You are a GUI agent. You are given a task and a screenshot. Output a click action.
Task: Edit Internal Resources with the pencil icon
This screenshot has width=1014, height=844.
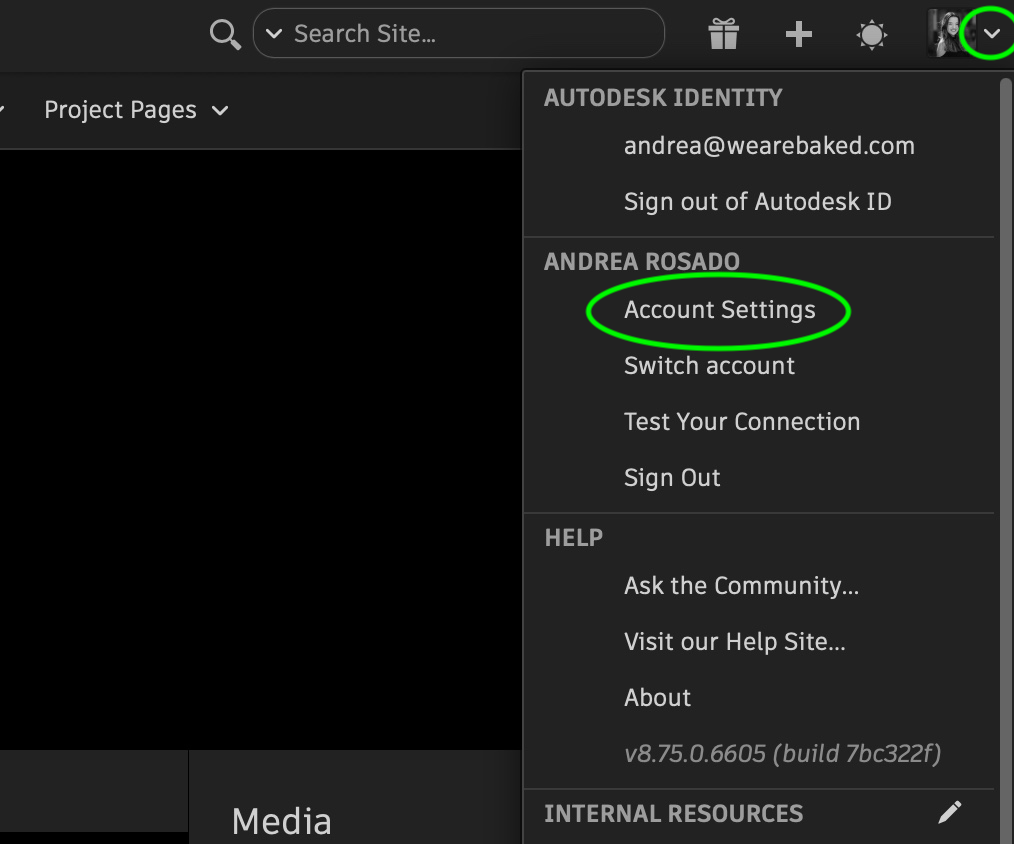tap(949, 812)
